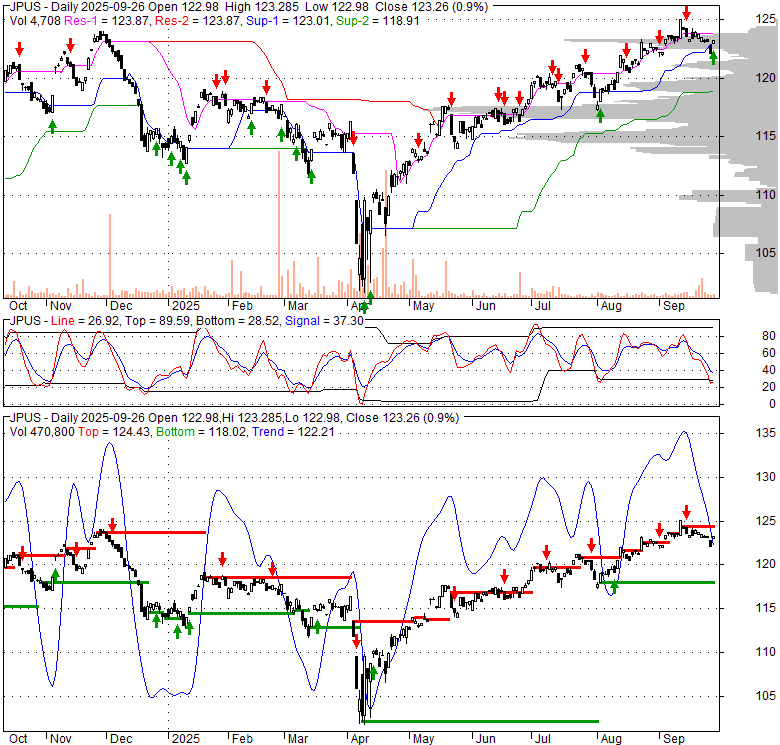The image size is (780, 745).
Task: Click the 'Vol 470,800' value in bottom chart
Action: (42, 432)
